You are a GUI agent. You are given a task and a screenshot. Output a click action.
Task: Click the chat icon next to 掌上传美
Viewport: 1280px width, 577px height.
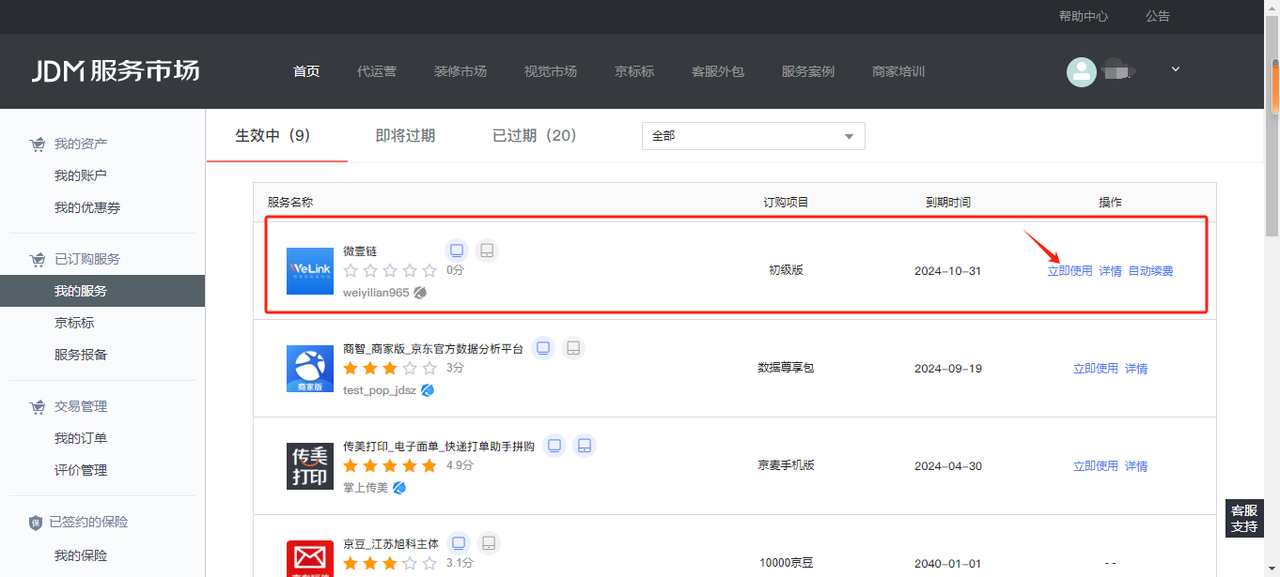[x=399, y=487]
